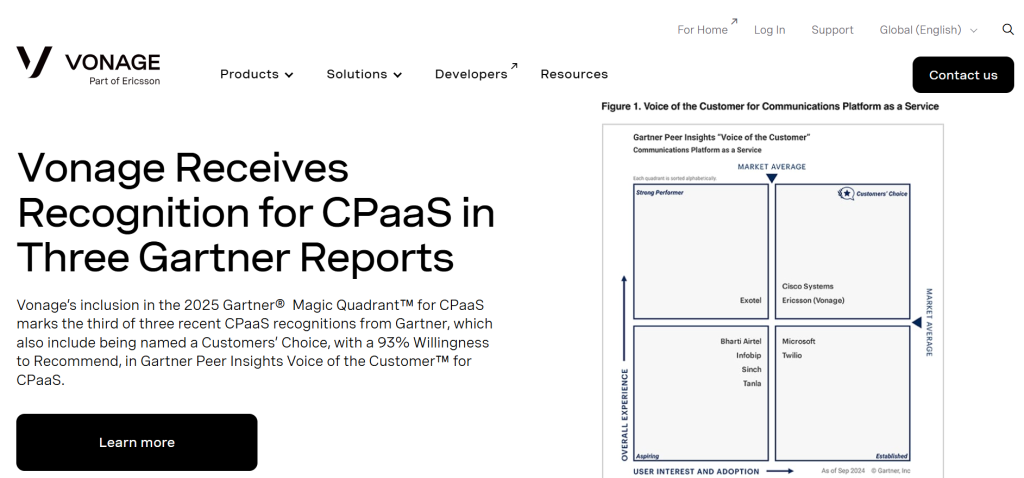
Task: Click the Customers' Choice badge icon in chart
Action: point(847,193)
